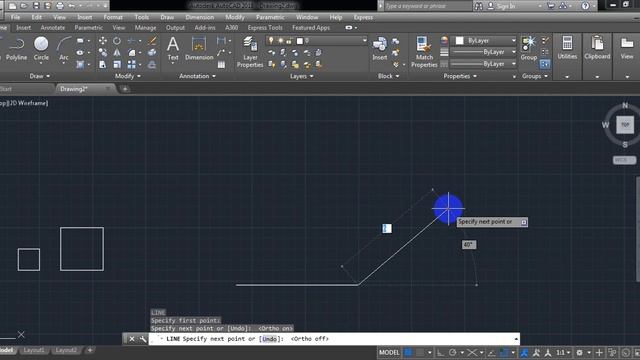Toggle Ortho mode in status bar

pos(440,352)
